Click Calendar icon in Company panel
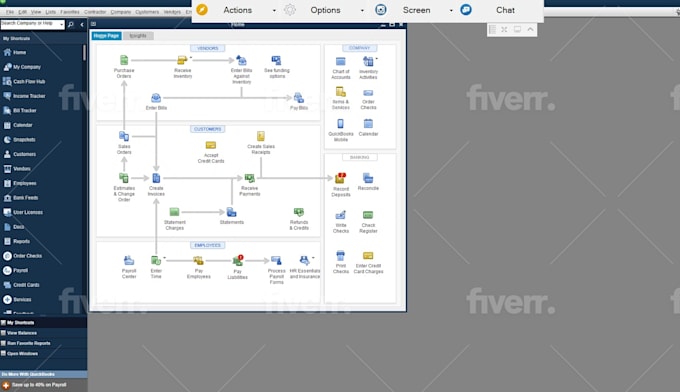Image resolution: width=680 pixels, height=392 pixels. (x=368, y=124)
